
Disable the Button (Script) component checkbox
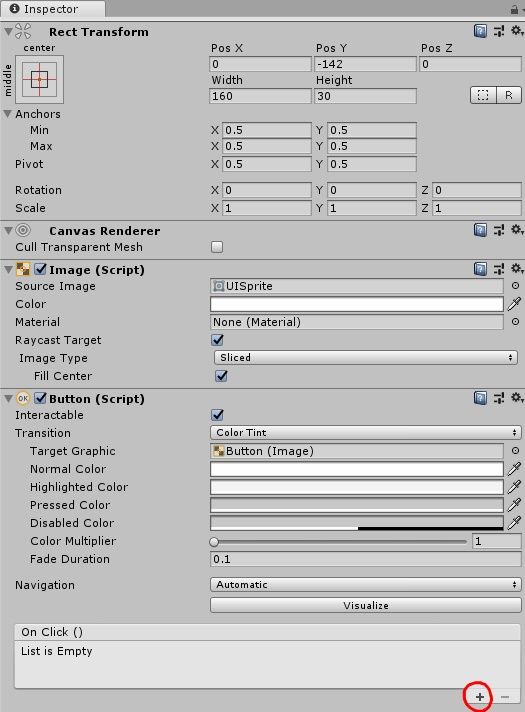coord(40,398)
